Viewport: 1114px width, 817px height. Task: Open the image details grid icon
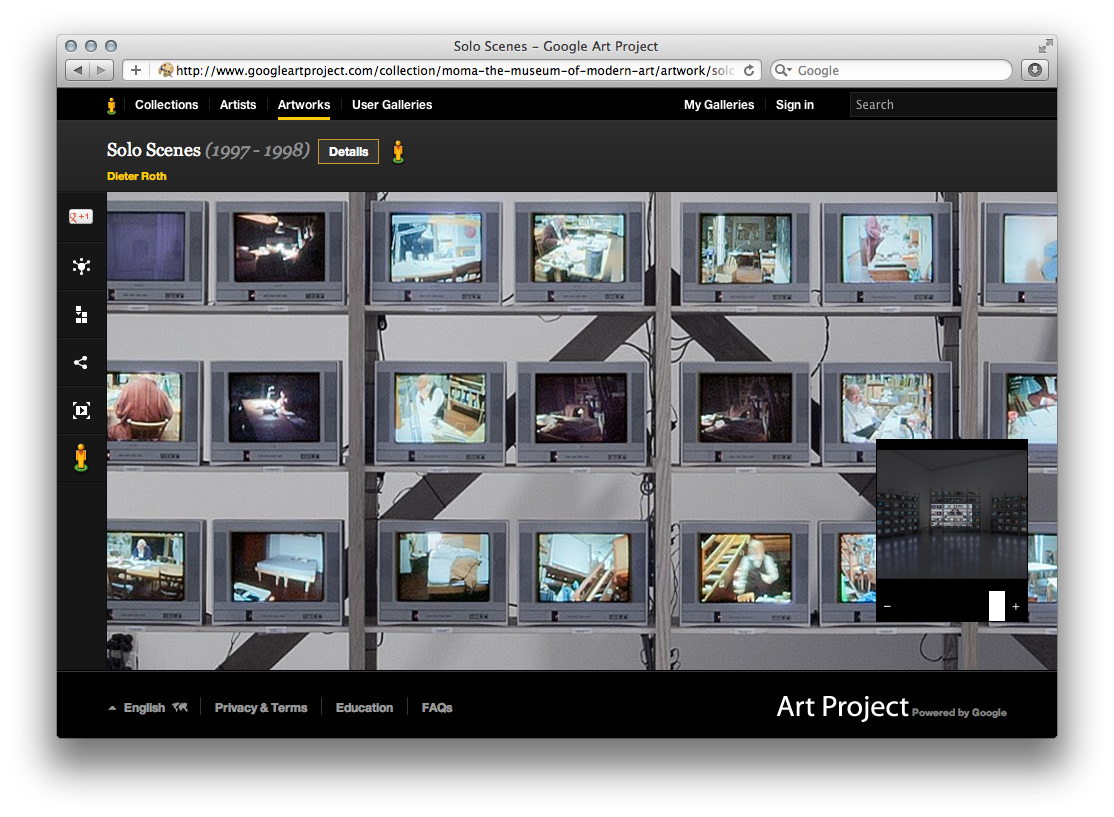[x=81, y=314]
